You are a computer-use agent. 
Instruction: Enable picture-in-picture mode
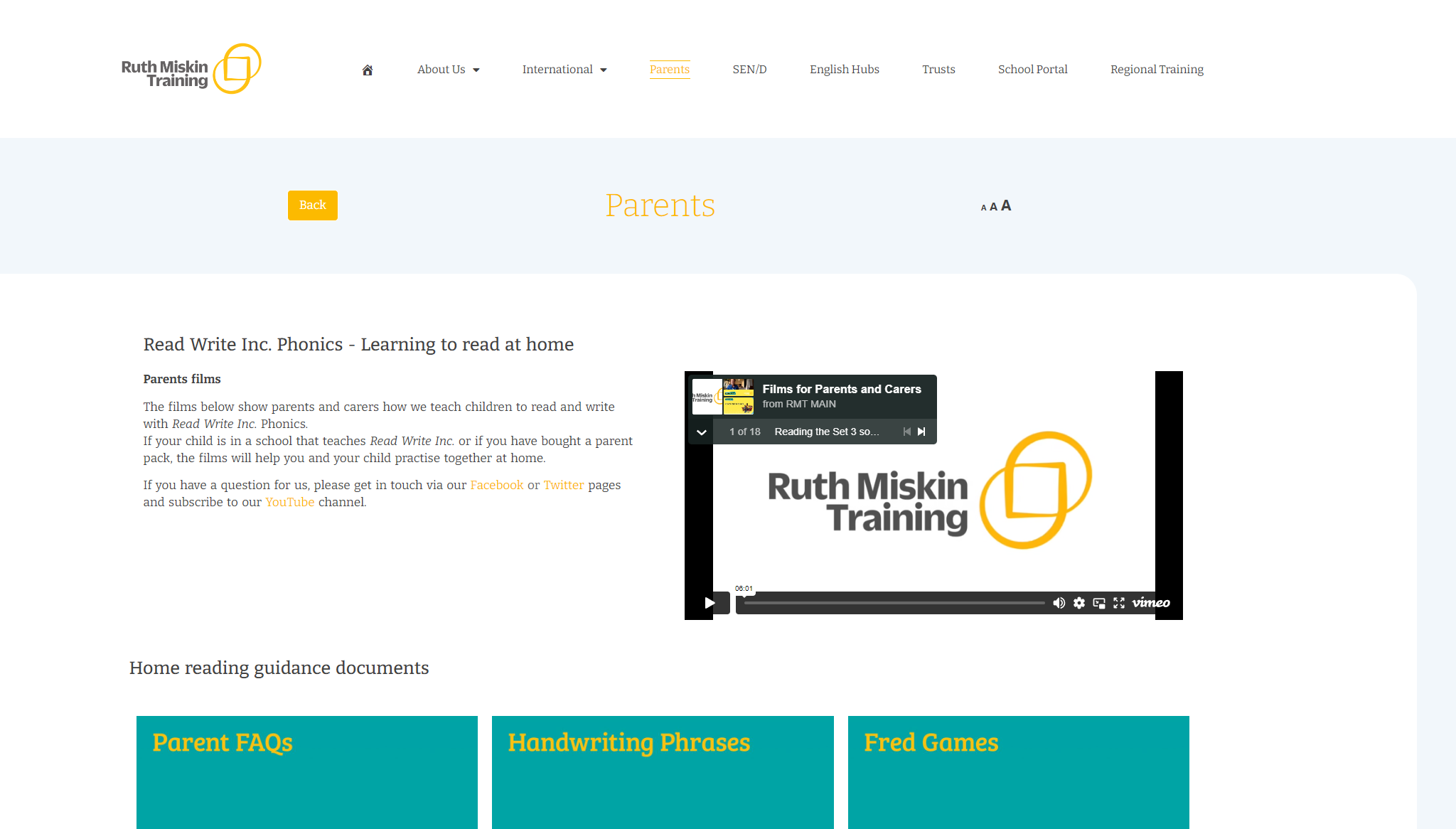pos(1099,603)
